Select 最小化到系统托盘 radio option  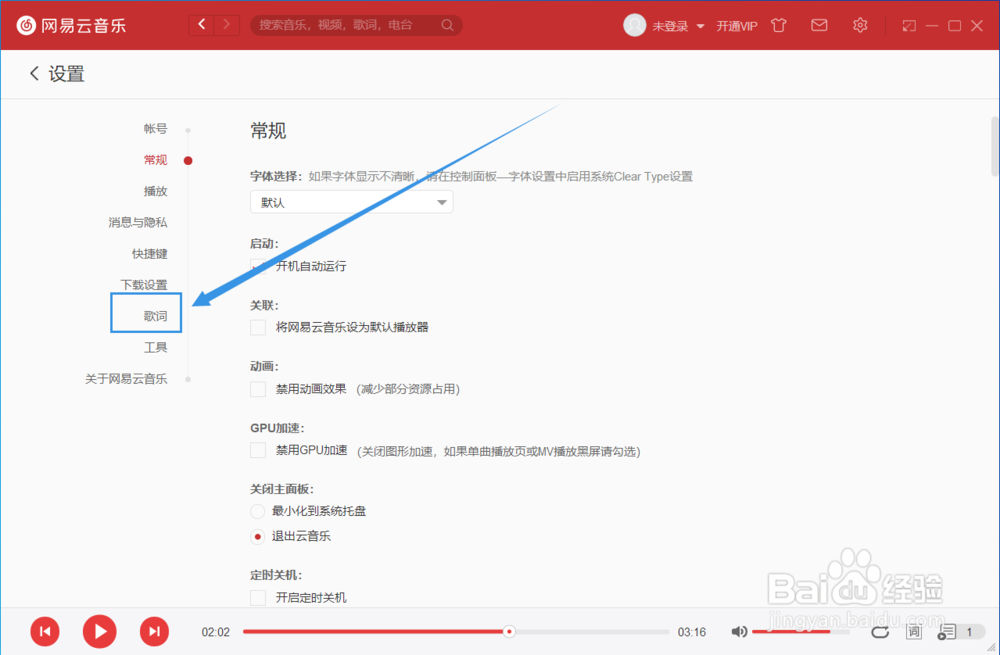(x=257, y=511)
